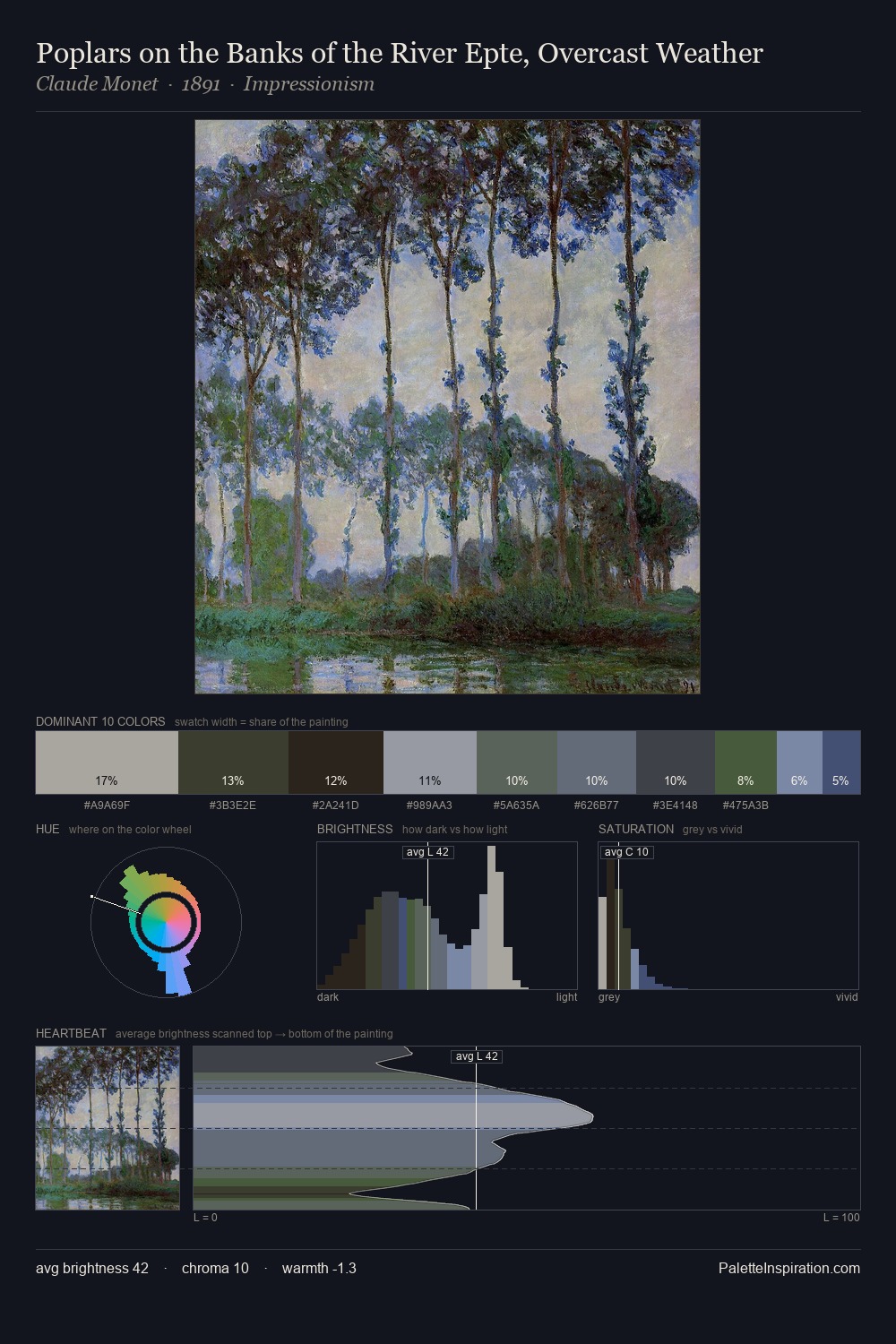Click the hex code '#2A241D'
This screenshot has width=896, height=1344.
336,805
